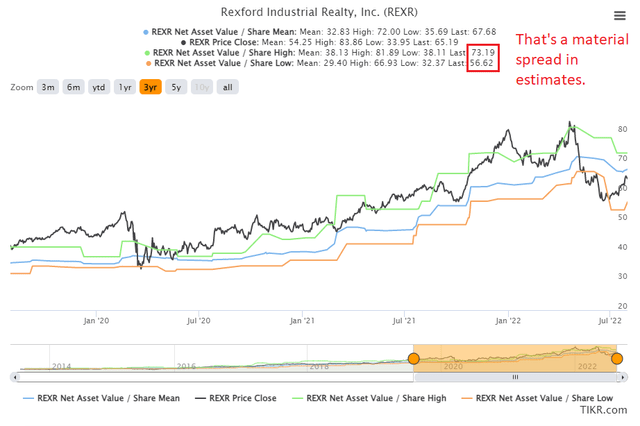Click the navigator scrollbar left arrow
Screen dimensions: 640x426
tap(15, 378)
